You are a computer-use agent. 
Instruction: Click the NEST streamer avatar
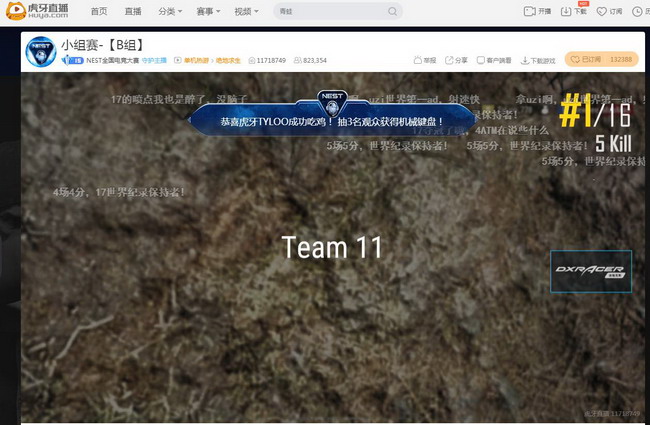point(40,52)
